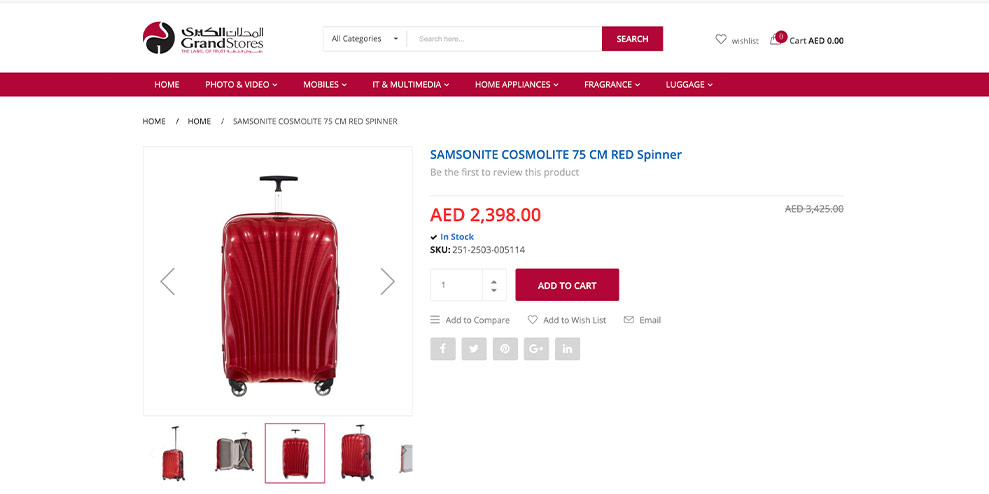Show next product image arrow
Image resolution: width=989 pixels, height=494 pixels.
[x=387, y=281]
